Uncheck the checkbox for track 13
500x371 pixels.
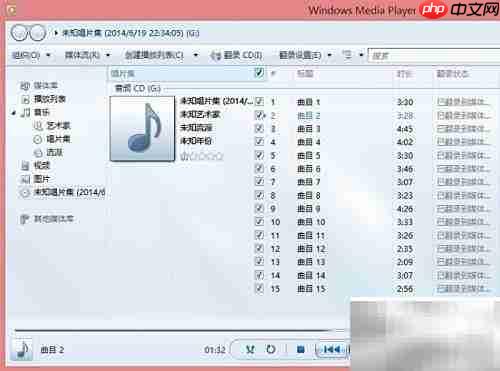point(259,262)
